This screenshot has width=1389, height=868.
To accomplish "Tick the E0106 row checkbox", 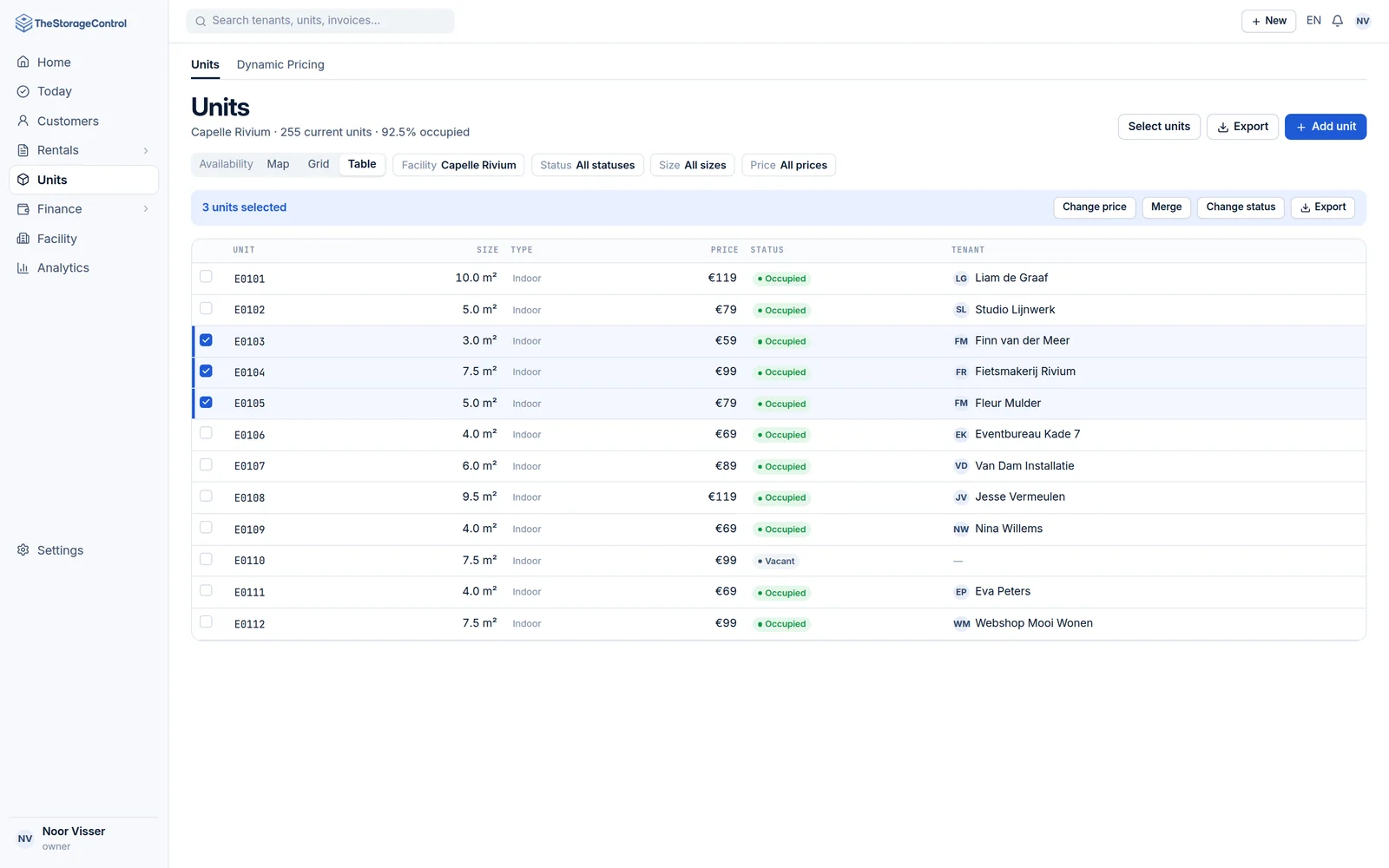I will [206, 433].
